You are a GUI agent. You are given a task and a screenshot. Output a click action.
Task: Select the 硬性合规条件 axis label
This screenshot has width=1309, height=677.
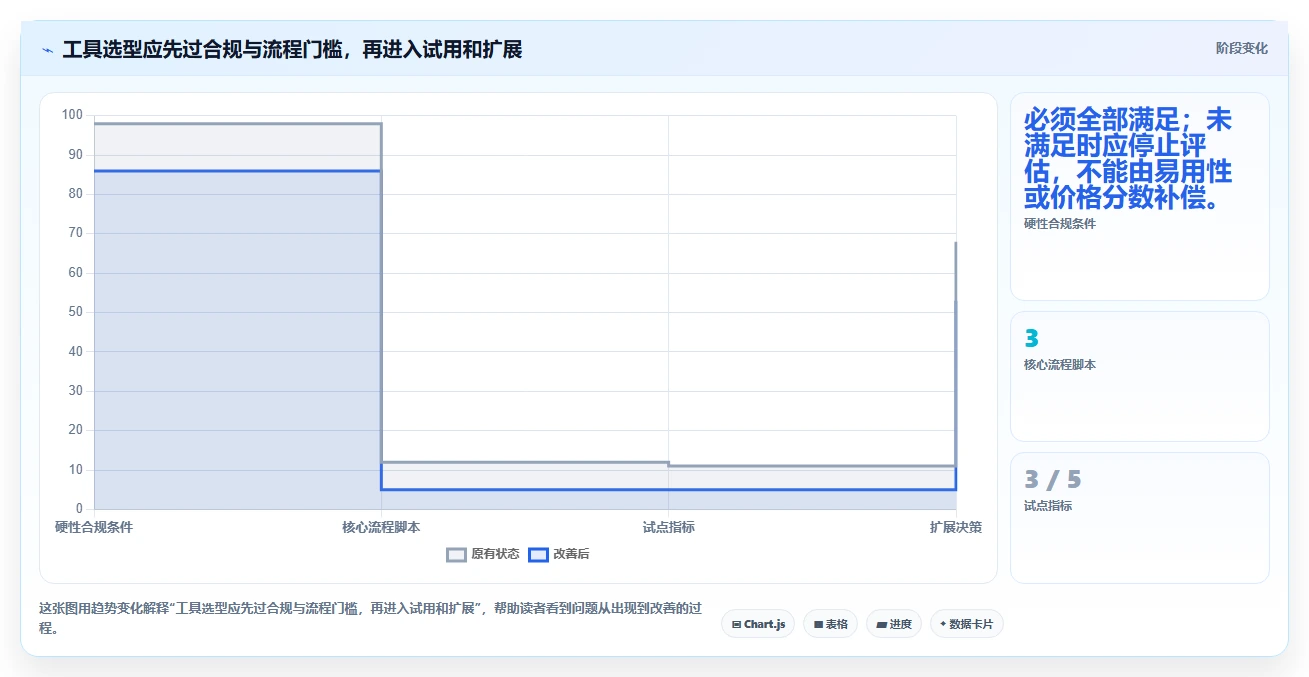(94, 527)
